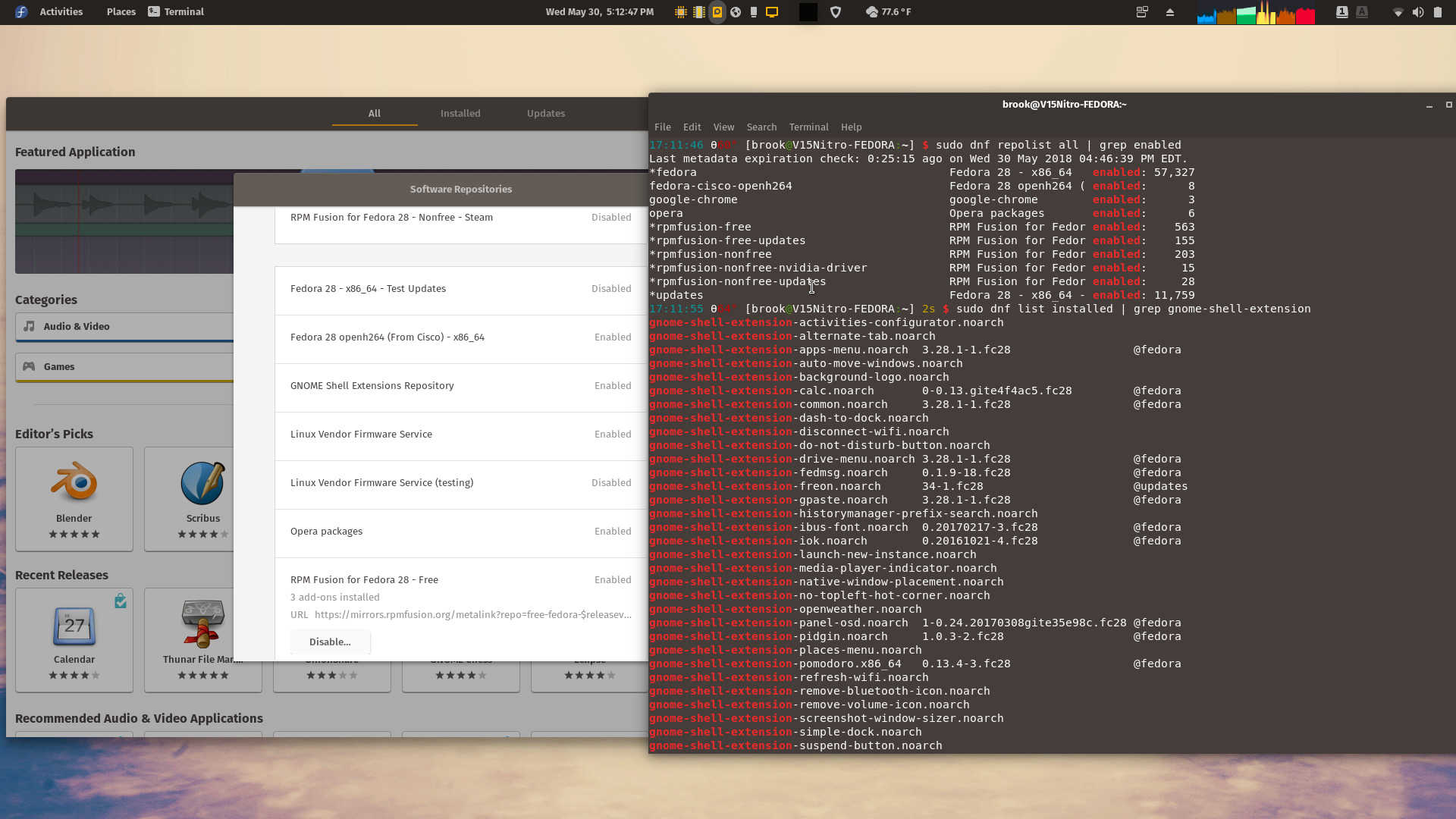Collapse RPM Fusion for Fedora 28 - Free row
Viewport: 1456px width, 819px height.
460,579
